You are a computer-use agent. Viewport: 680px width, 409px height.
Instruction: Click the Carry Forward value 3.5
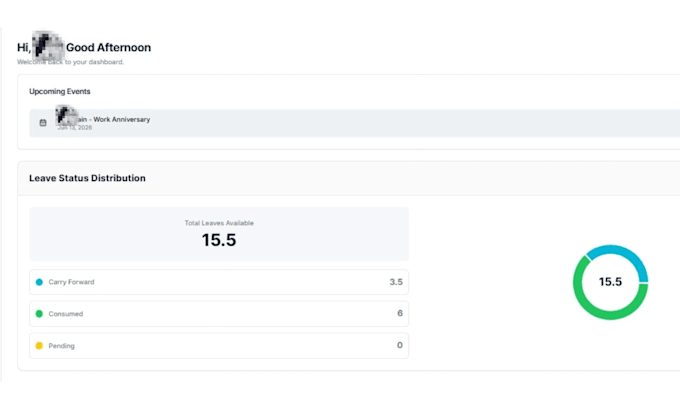396,282
